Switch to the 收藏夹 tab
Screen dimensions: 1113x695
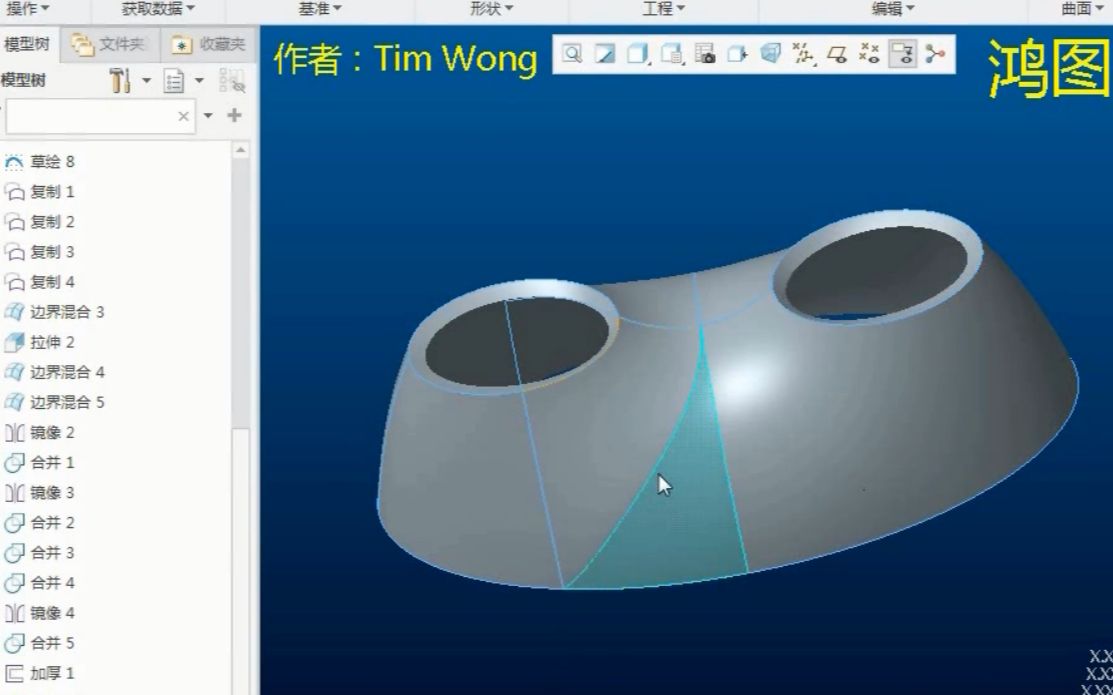tap(208, 45)
